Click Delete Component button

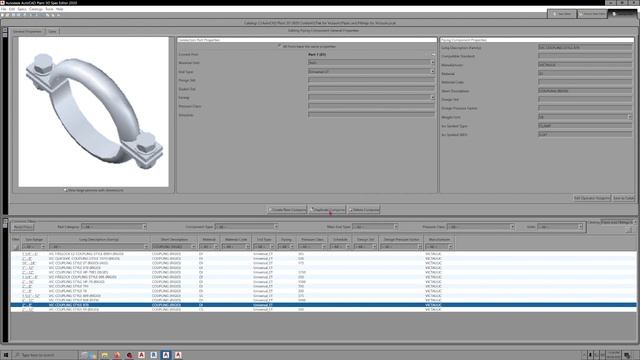364,210
